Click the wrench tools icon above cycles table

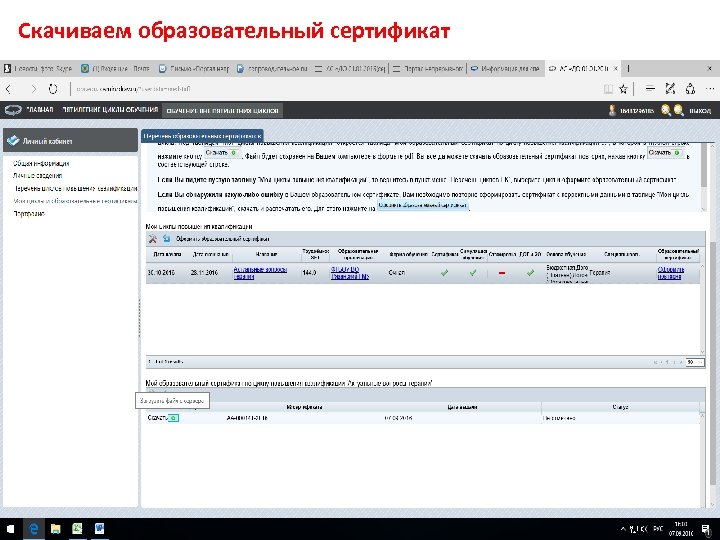[152, 239]
